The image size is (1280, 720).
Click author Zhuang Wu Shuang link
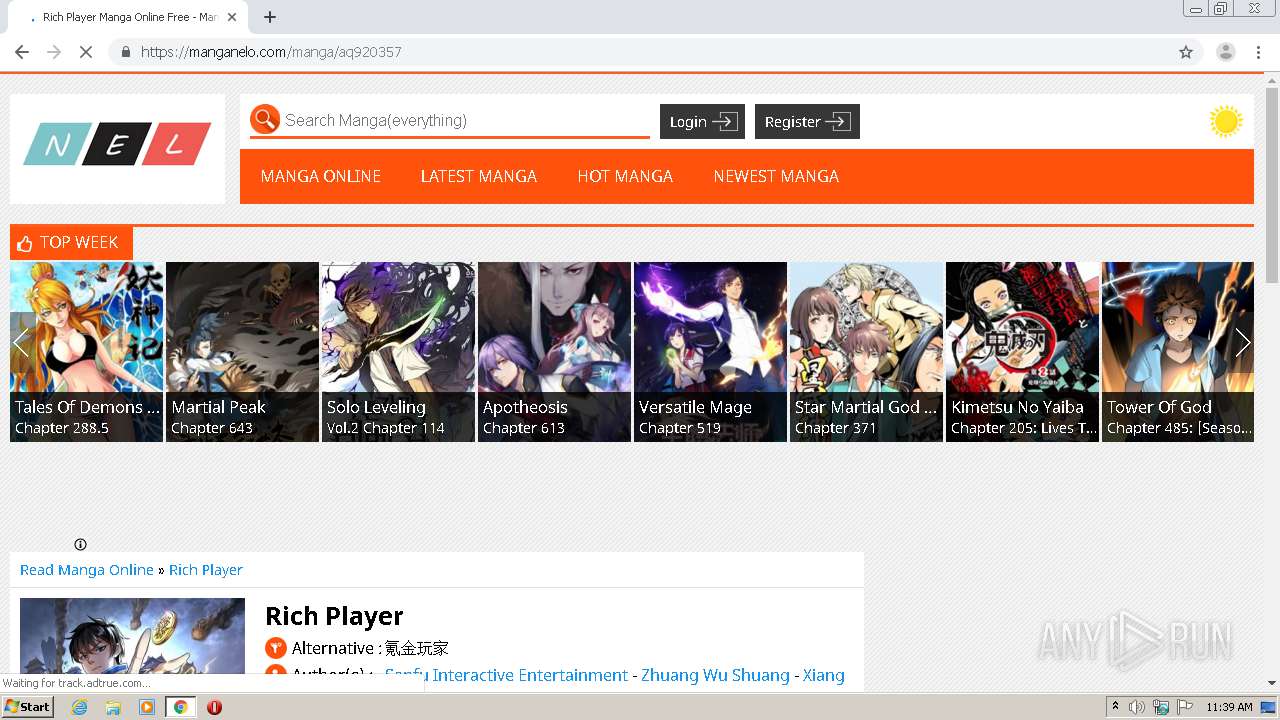click(x=715, y=676)
